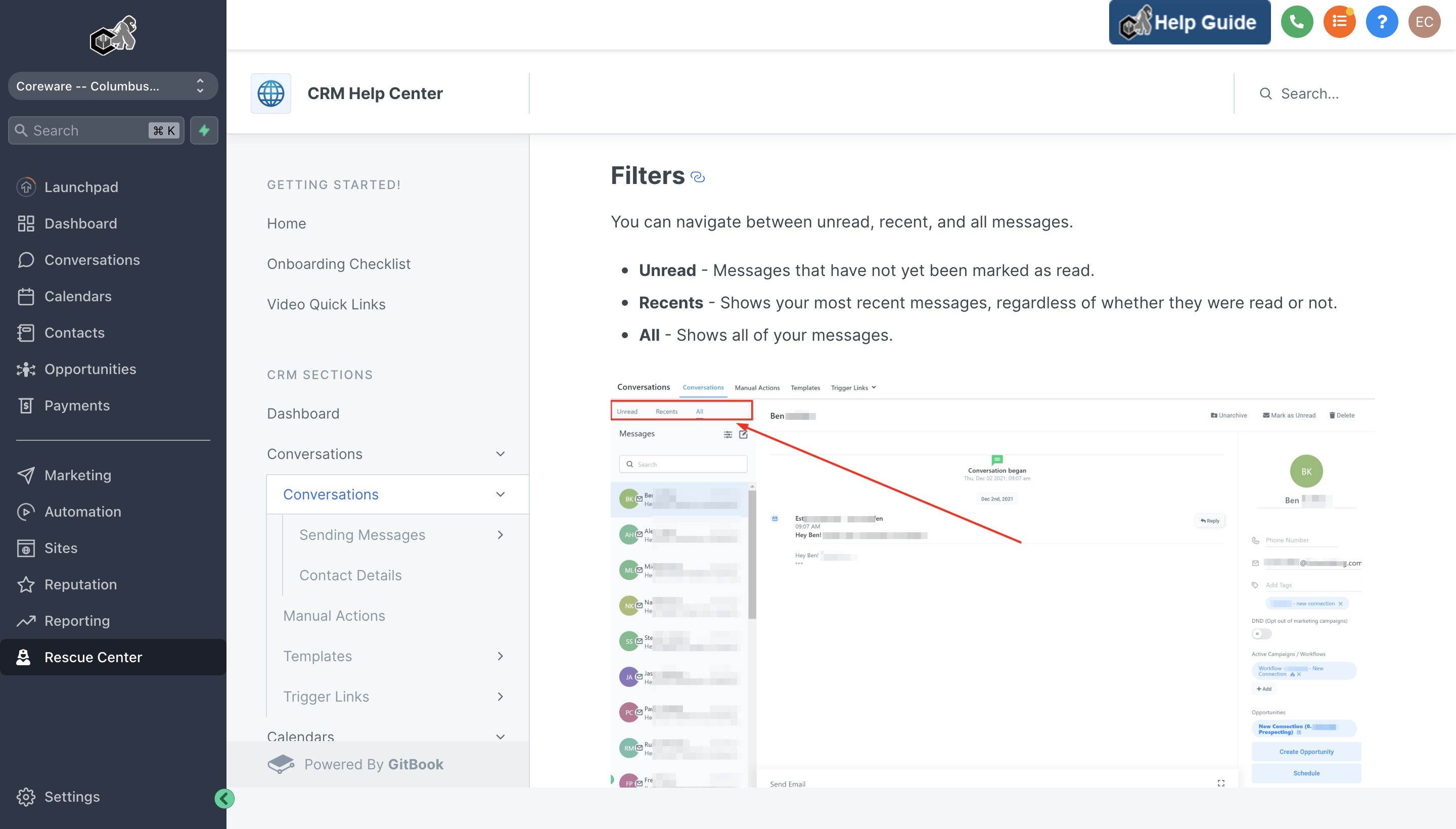Open Calendars in the main sidebar
The width and height of the screenshot is (1456, 829).
pyautogui.click(x=113, y=296)
